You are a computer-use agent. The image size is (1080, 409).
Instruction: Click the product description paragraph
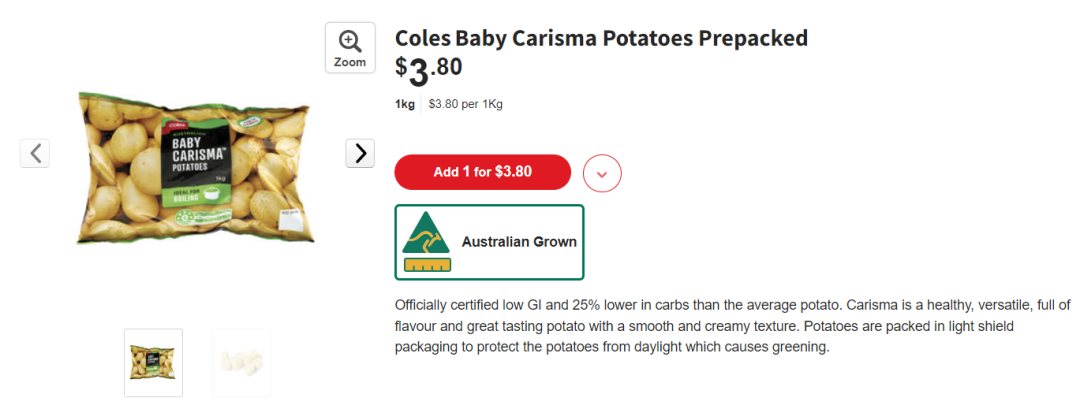(732, 326)
